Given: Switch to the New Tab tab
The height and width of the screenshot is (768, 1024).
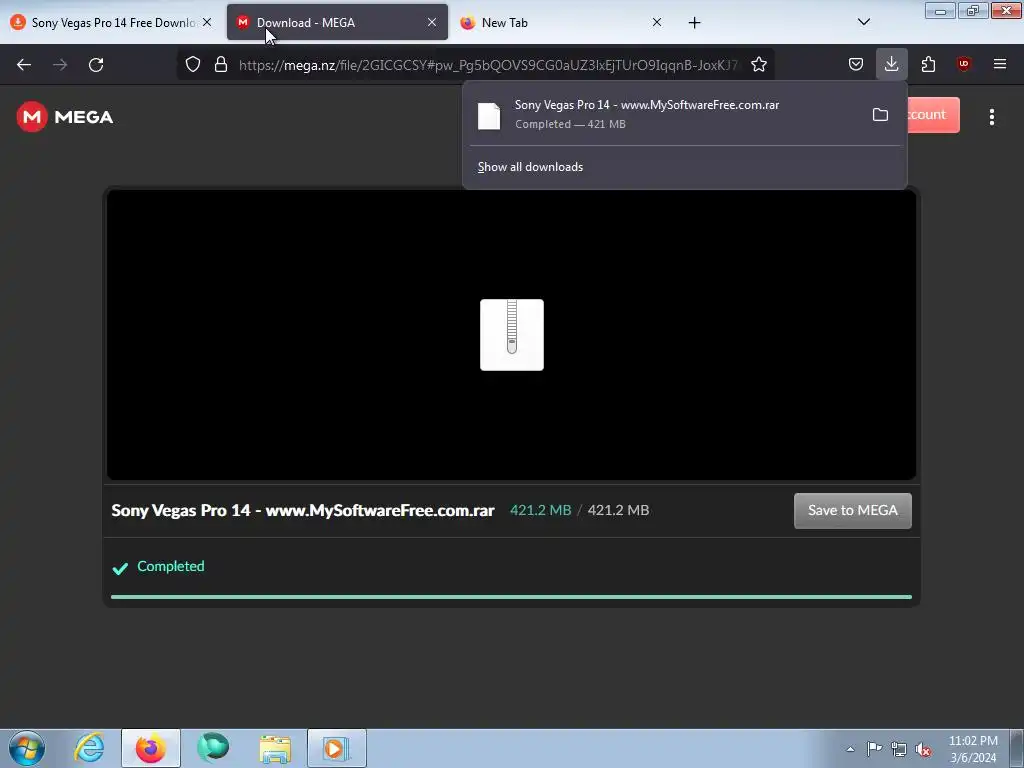Looking at the screenshot, I should tap(562, 23).
